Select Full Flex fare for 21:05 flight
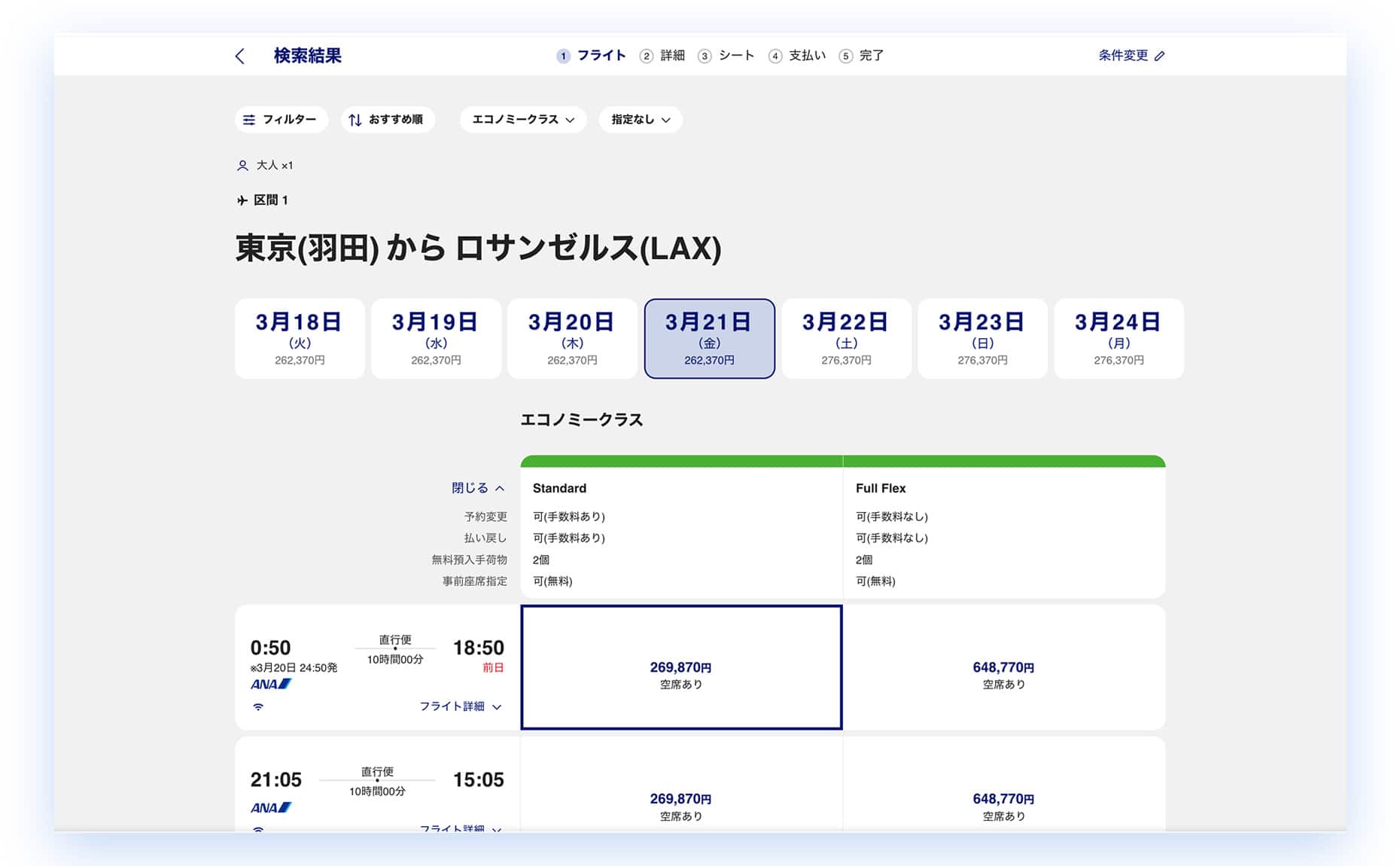Image resolution: width=1400 pixels, height=866 pixels. (1003, 800)
